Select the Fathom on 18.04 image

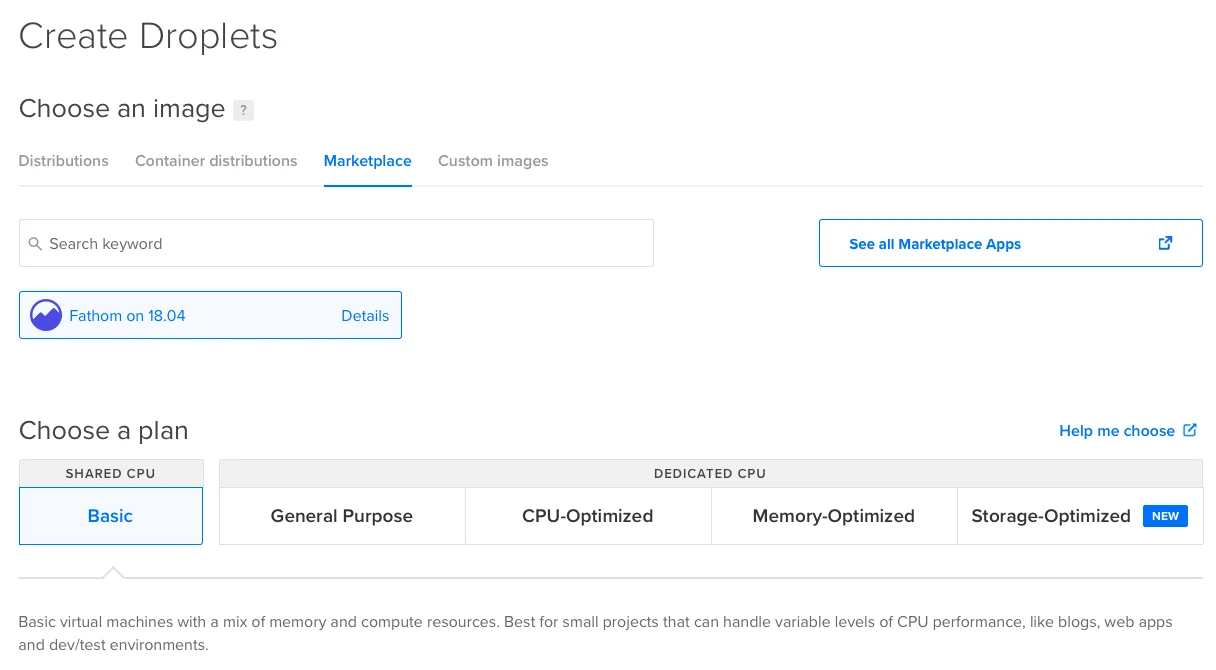pyautogui.click(x=127, y=316)
